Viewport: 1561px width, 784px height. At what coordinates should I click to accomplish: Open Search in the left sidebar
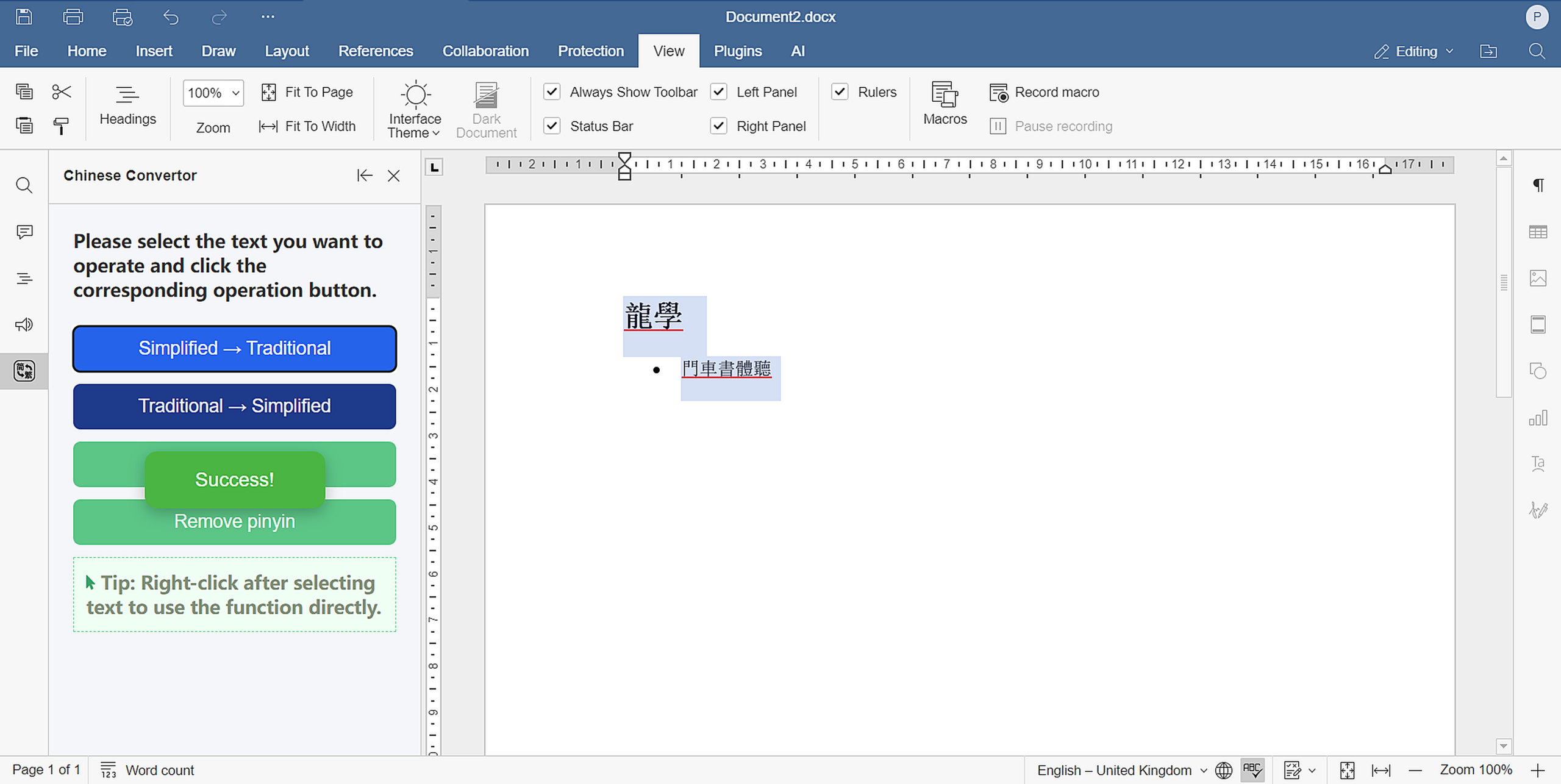[x=24, y=185]
